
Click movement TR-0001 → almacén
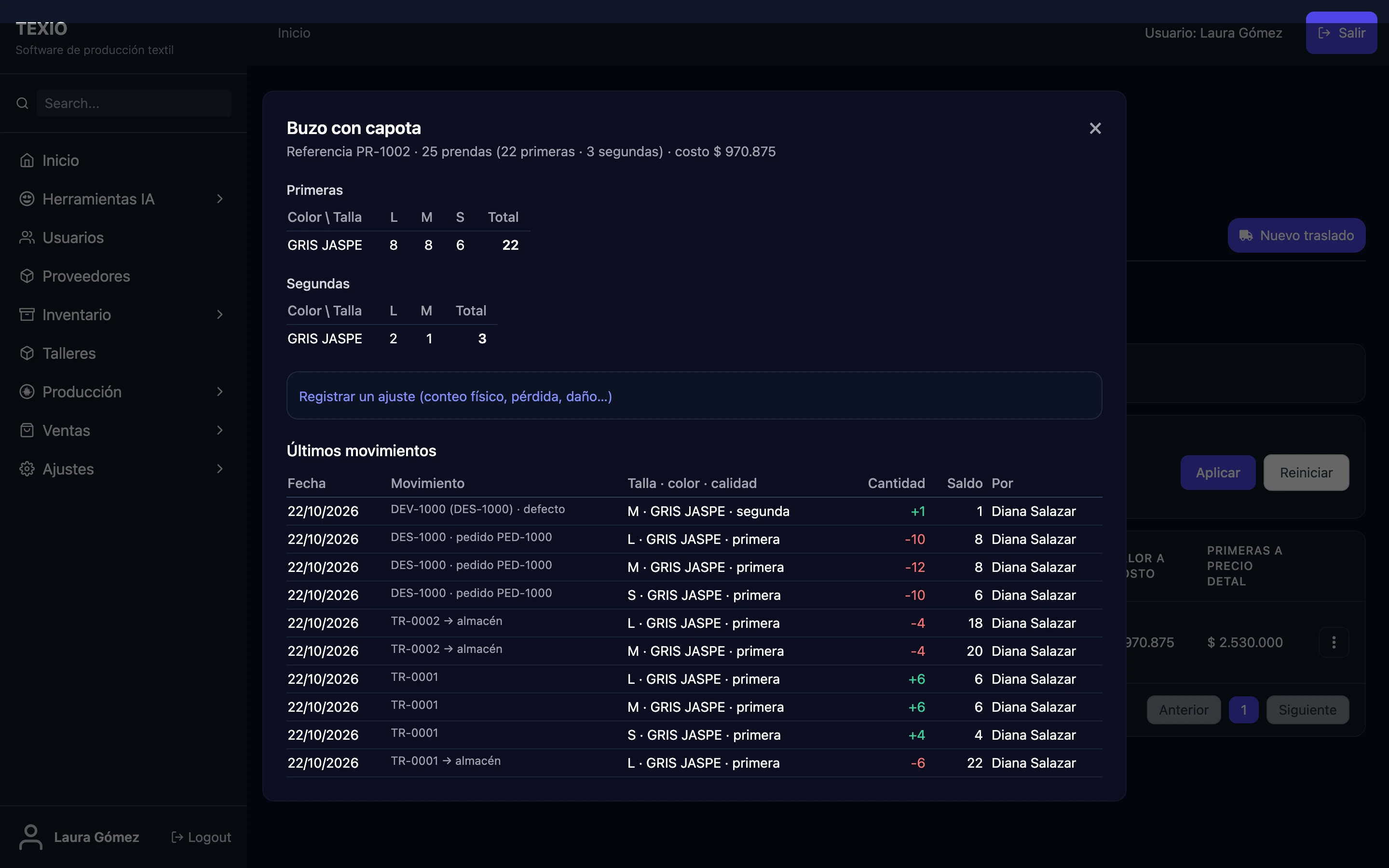coord(446,760)
